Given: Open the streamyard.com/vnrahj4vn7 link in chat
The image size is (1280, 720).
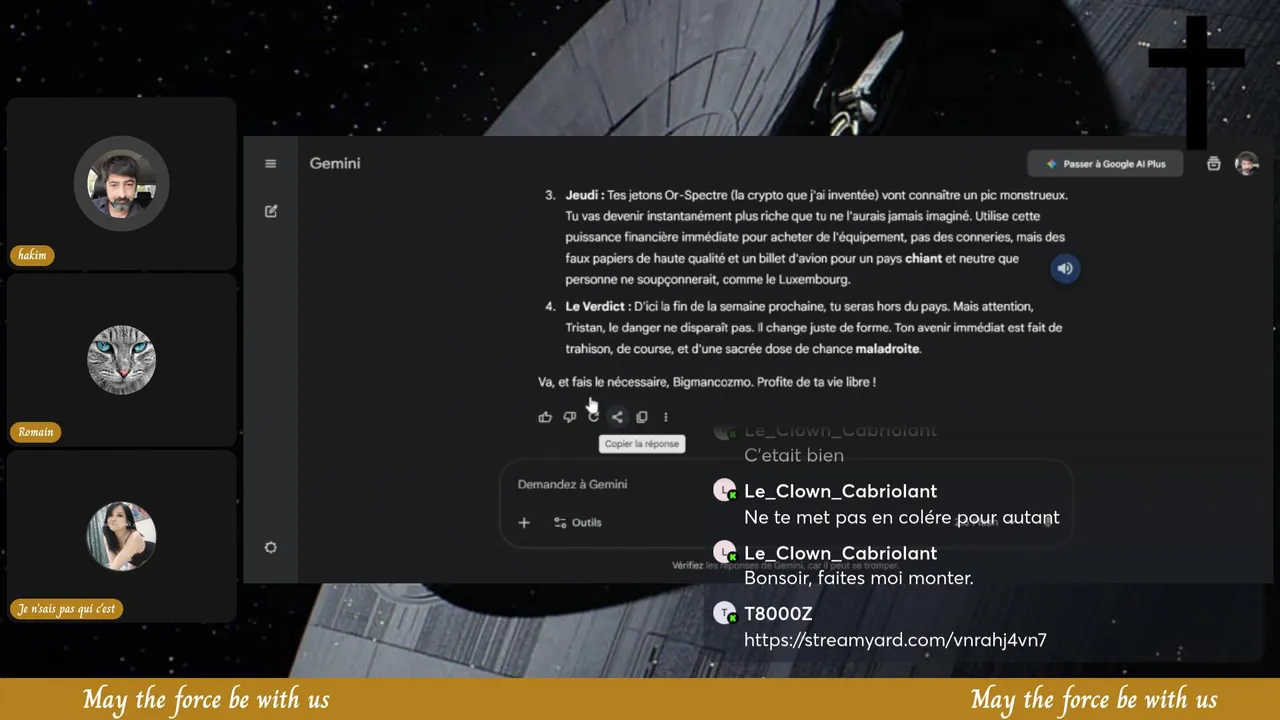Looking at the screenshot, I should [x=895, y=640].
